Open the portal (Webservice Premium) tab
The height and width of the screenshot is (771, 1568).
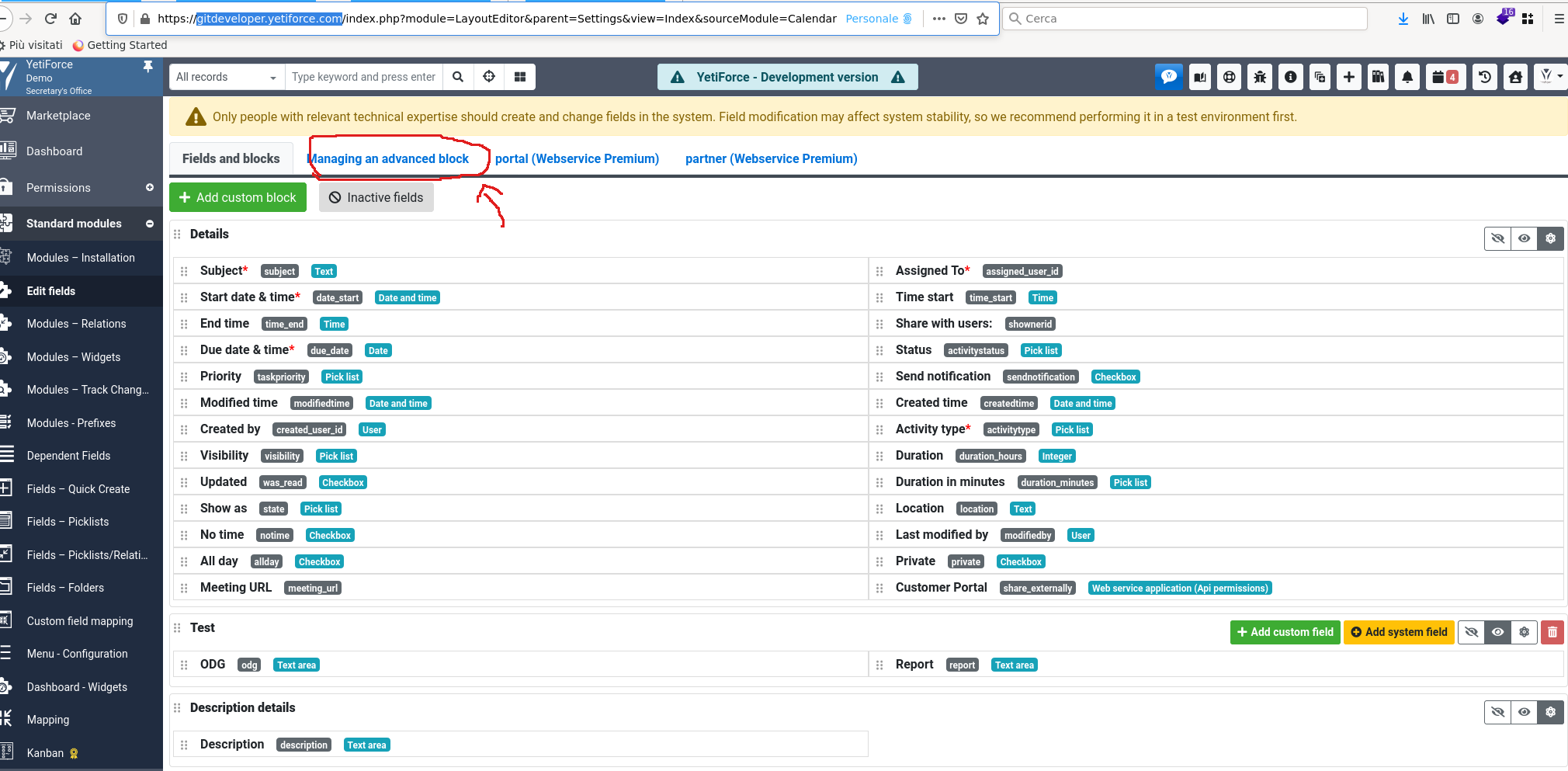pos(577,158)
